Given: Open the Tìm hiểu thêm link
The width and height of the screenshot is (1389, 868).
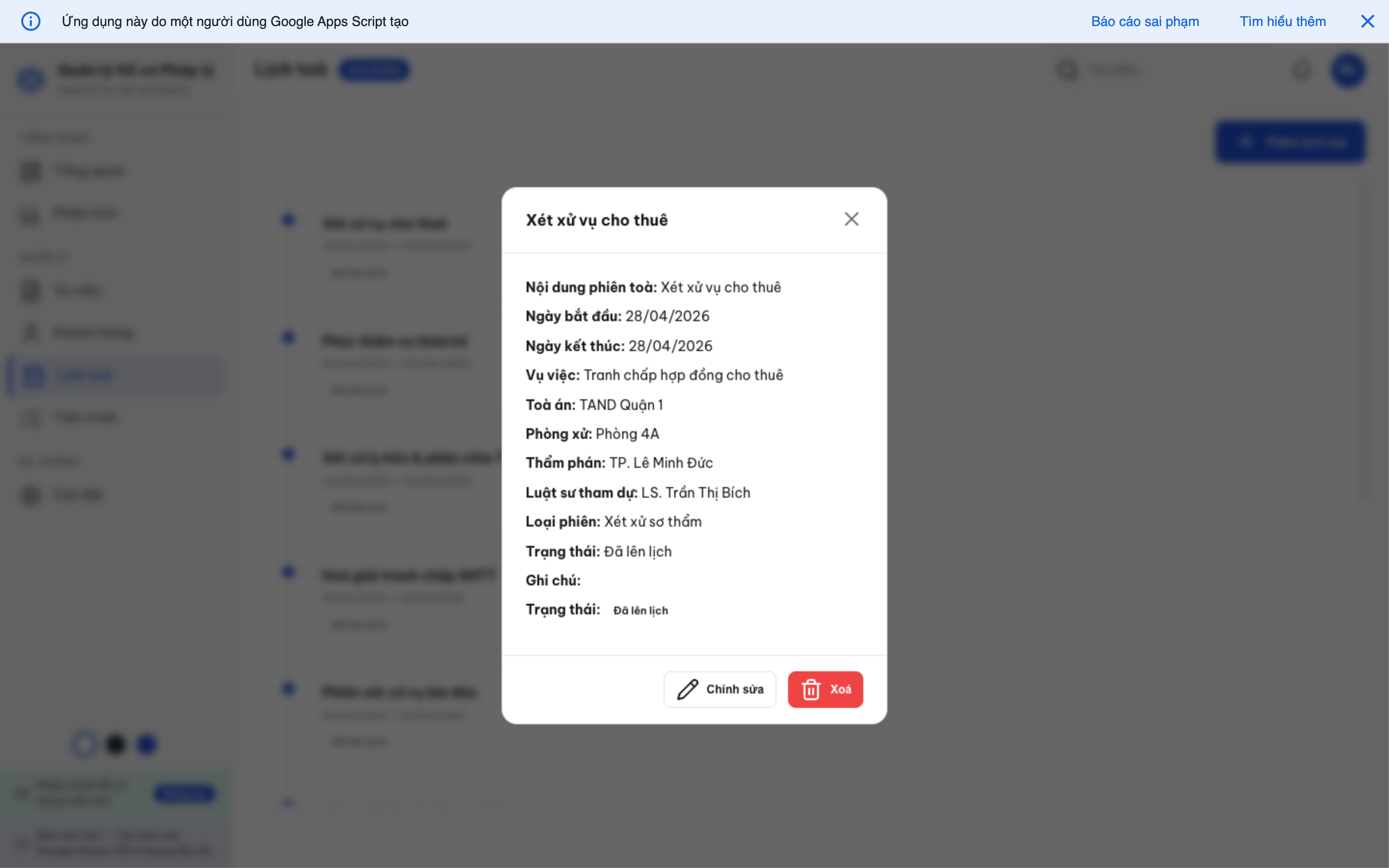Looking at the screenshot, I should [1283, 21].
